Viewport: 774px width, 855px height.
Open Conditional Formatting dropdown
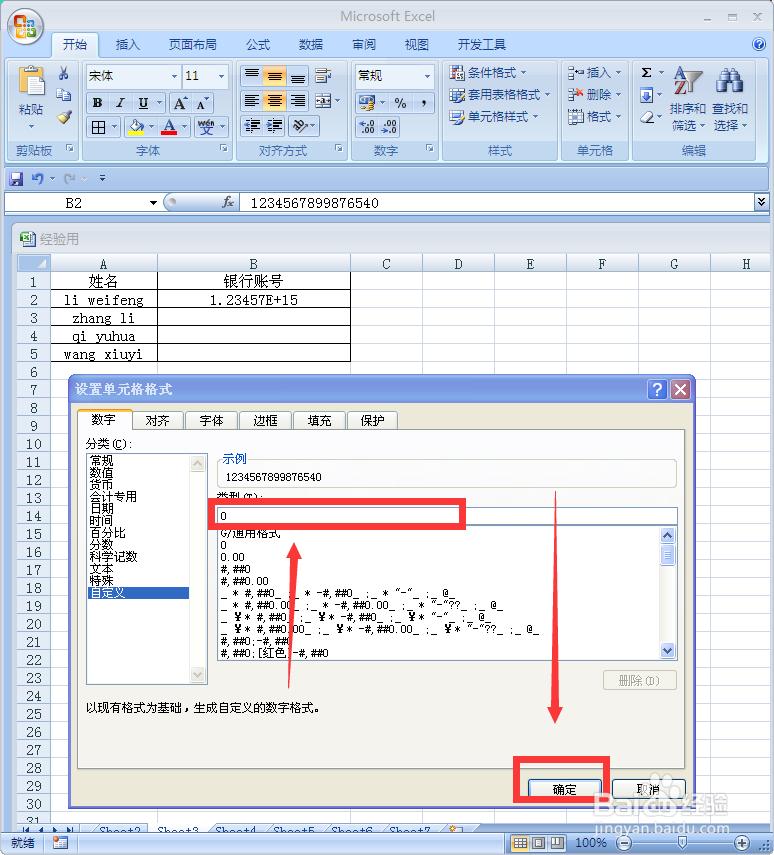click(x=488, y=73)
